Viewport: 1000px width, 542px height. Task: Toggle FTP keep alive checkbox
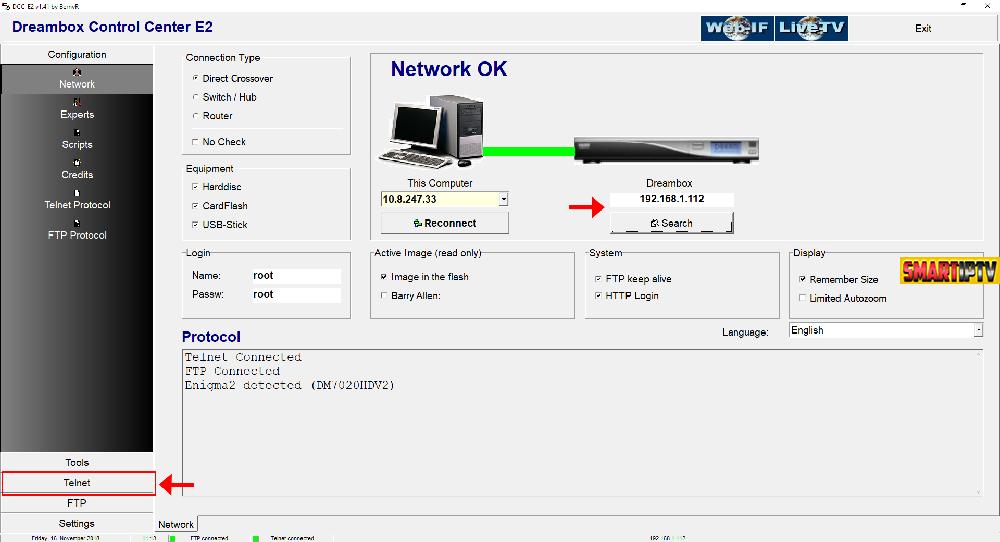pos(598,279)
